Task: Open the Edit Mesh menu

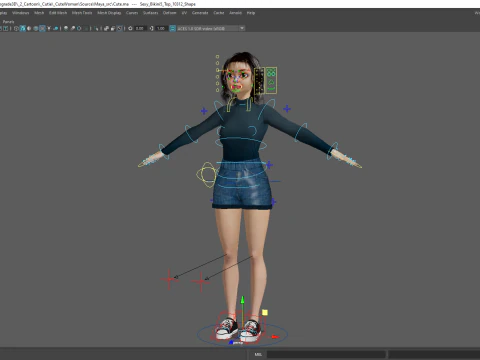Action: tap(58, 13)
